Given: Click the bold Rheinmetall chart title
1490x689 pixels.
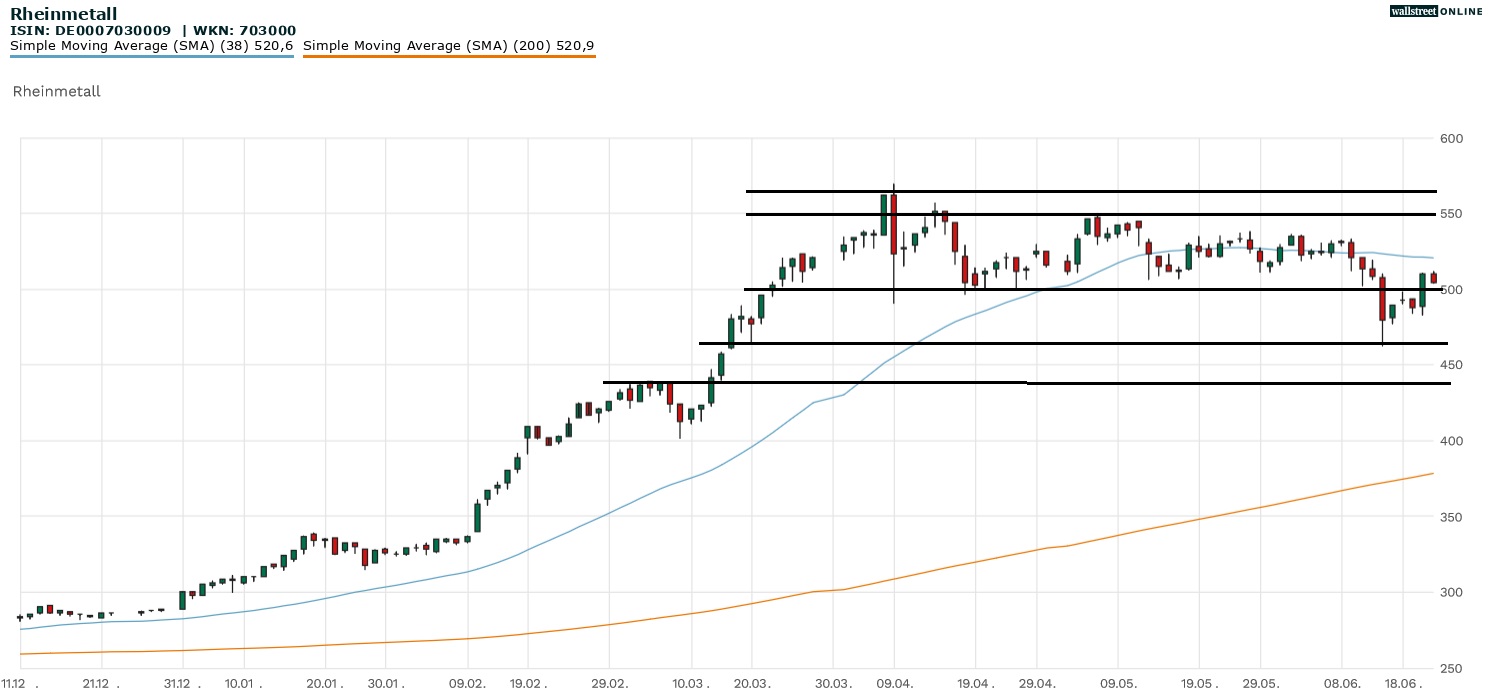Looking at the screenshot, I should (63, 14).
